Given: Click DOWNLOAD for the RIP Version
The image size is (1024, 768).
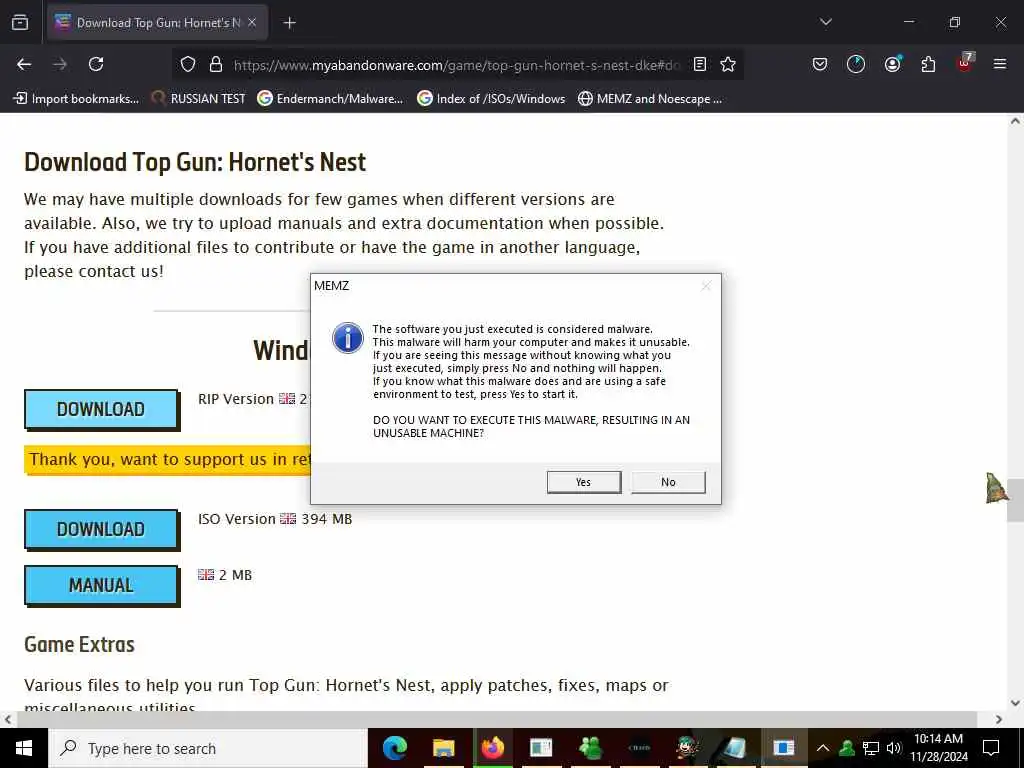Looking at the screenshot, I should (x=101, y=409).
